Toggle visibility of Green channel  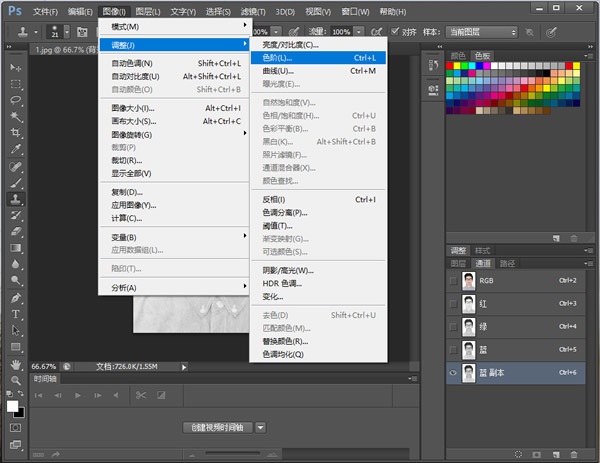tap(453, 327)
